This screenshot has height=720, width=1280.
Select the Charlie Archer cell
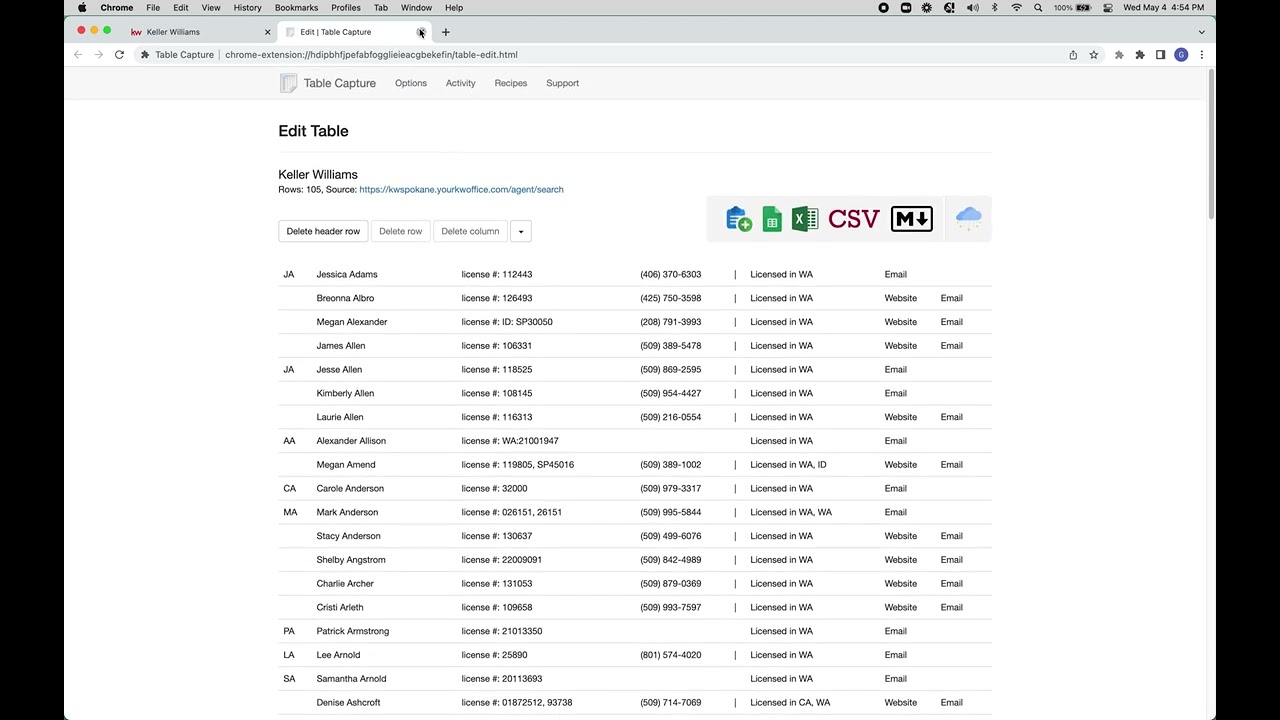pos(345,584)
